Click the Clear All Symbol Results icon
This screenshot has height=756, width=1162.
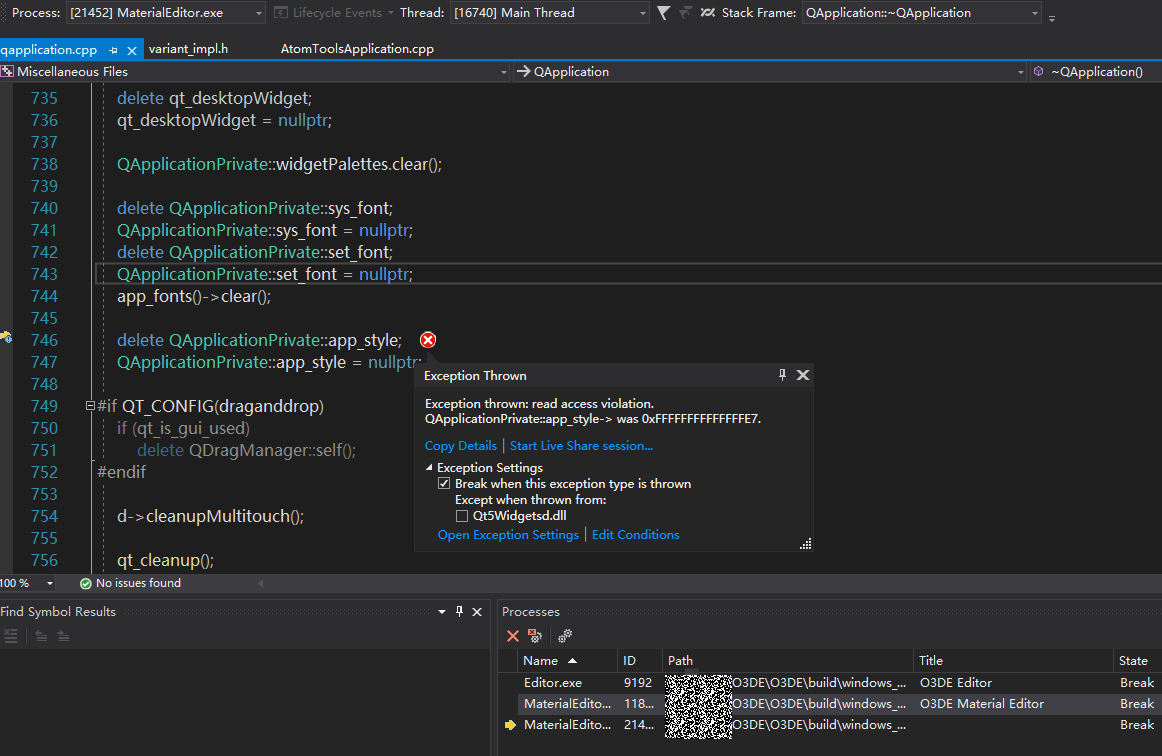point(12,635)
